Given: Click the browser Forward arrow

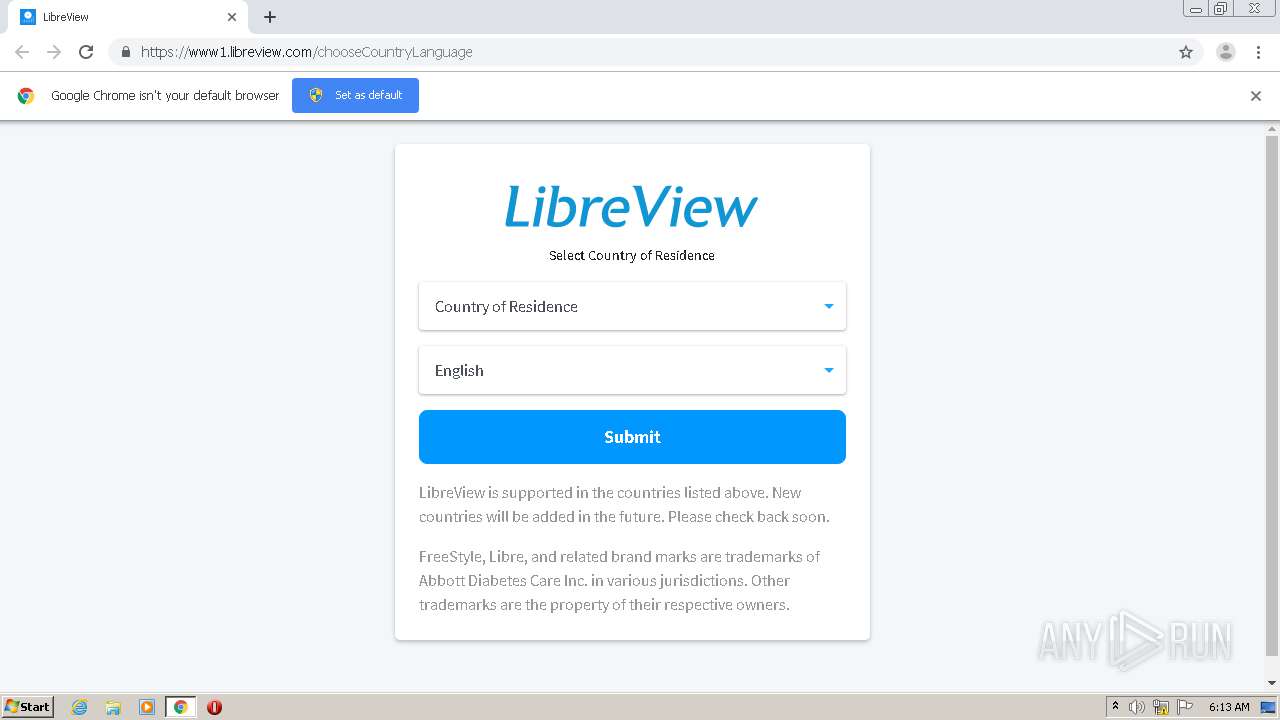Looking at the screenshot, I should coord(54,52).
